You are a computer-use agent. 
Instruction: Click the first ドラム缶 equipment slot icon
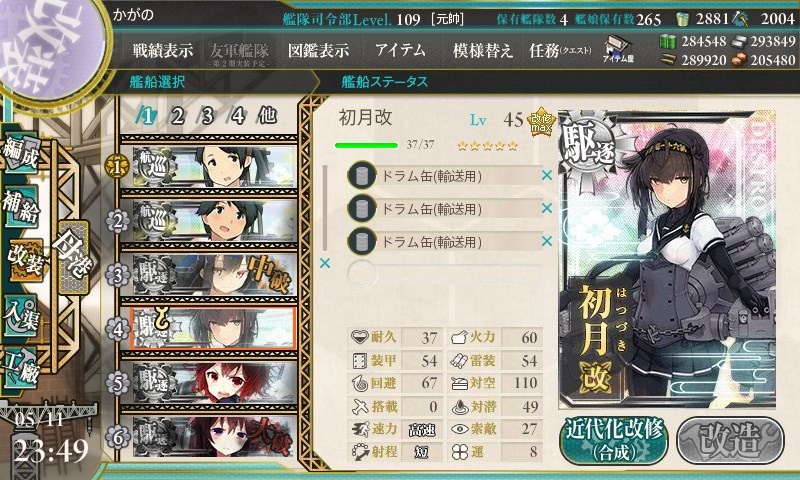(362, 175)
